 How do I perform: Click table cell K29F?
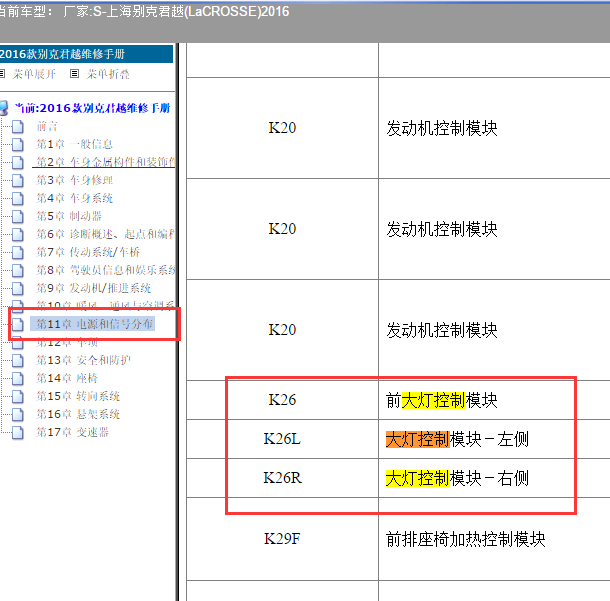pyautogui.click(x=282, y=539)
